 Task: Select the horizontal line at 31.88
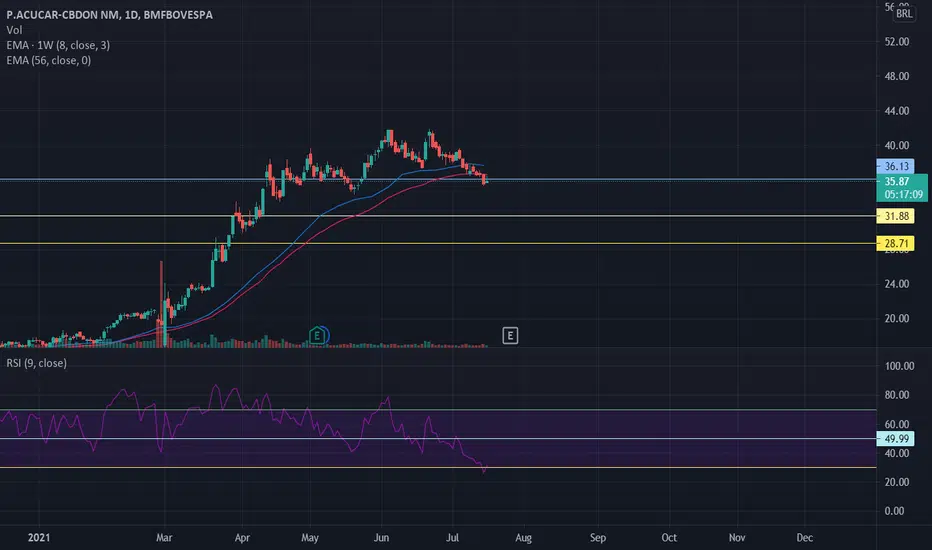tap(438, 216)
